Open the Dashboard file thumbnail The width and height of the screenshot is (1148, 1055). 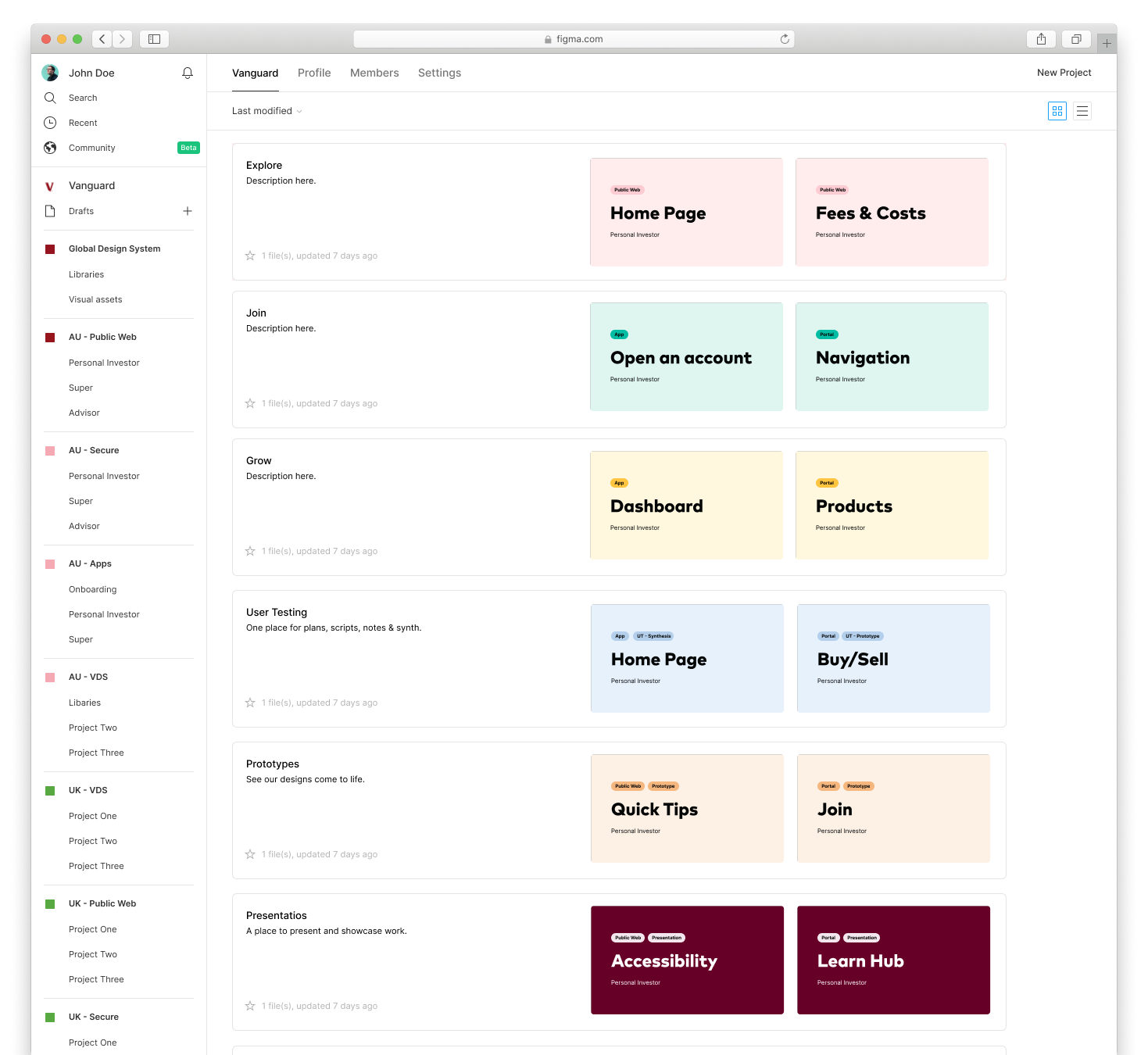click(x=686, y=505)
